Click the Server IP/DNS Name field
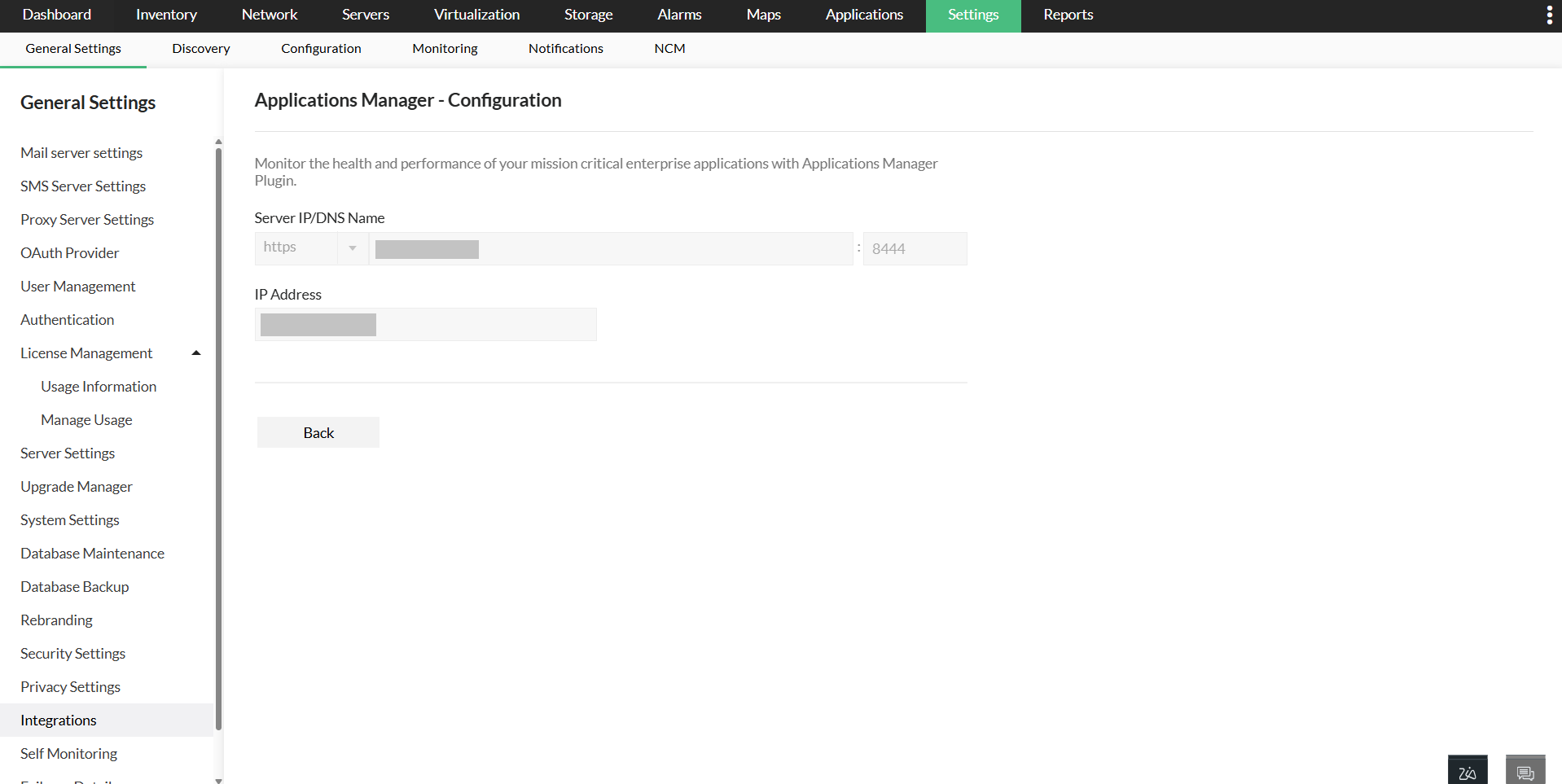1562x784 pixels. pyautogui.click(x=611, y=248)
